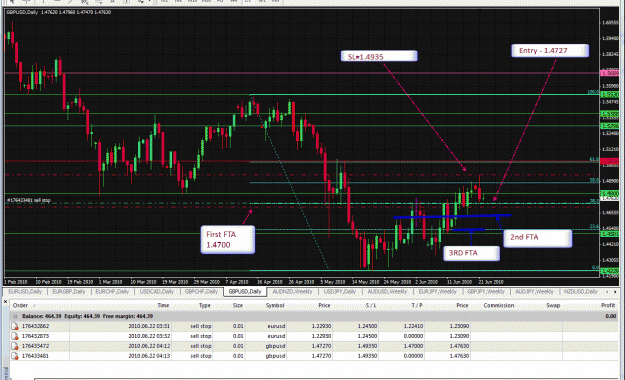Viewport: 625px width, 380px height.
Task: Click the order icon for order 176432862
Action: click(x=15, y=326)
